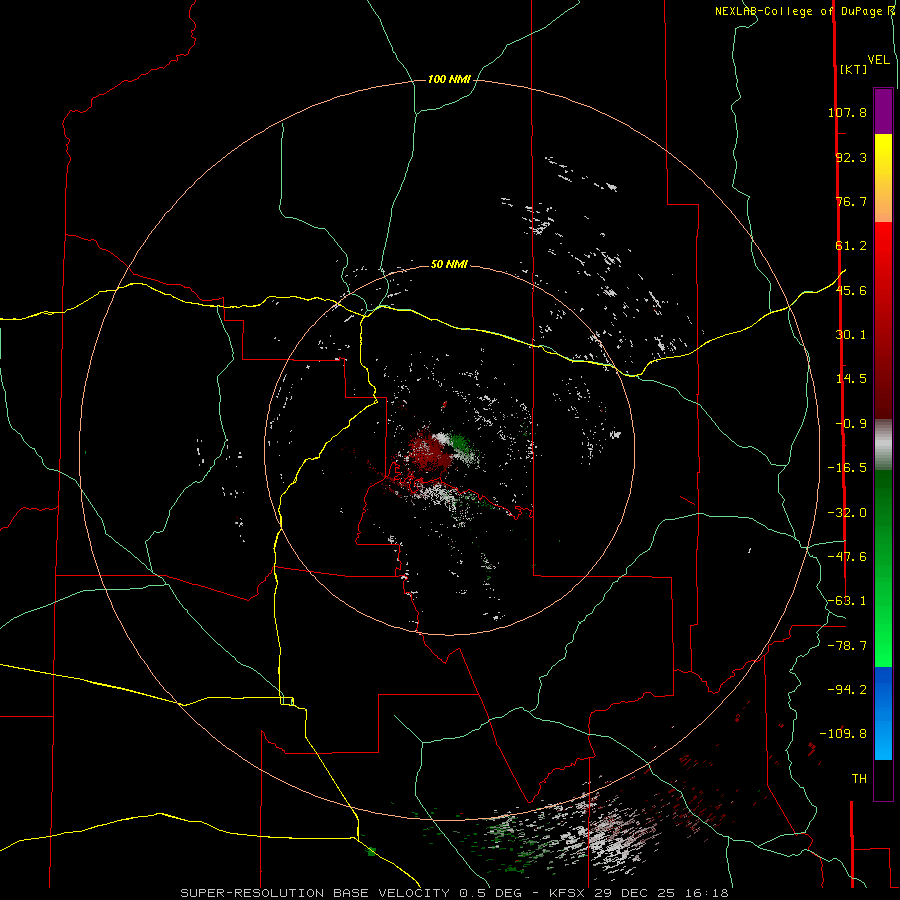Select the -32.0 value on velocity scale
Image resolution: width=900 pixels, height=900 pixels.
[847, 513]
